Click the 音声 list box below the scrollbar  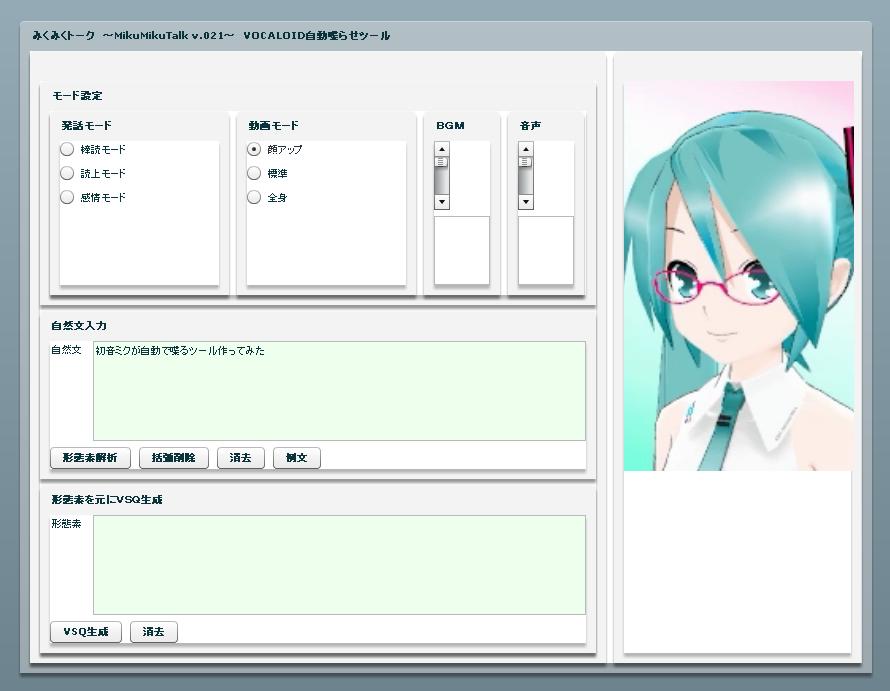click(545, 250)
